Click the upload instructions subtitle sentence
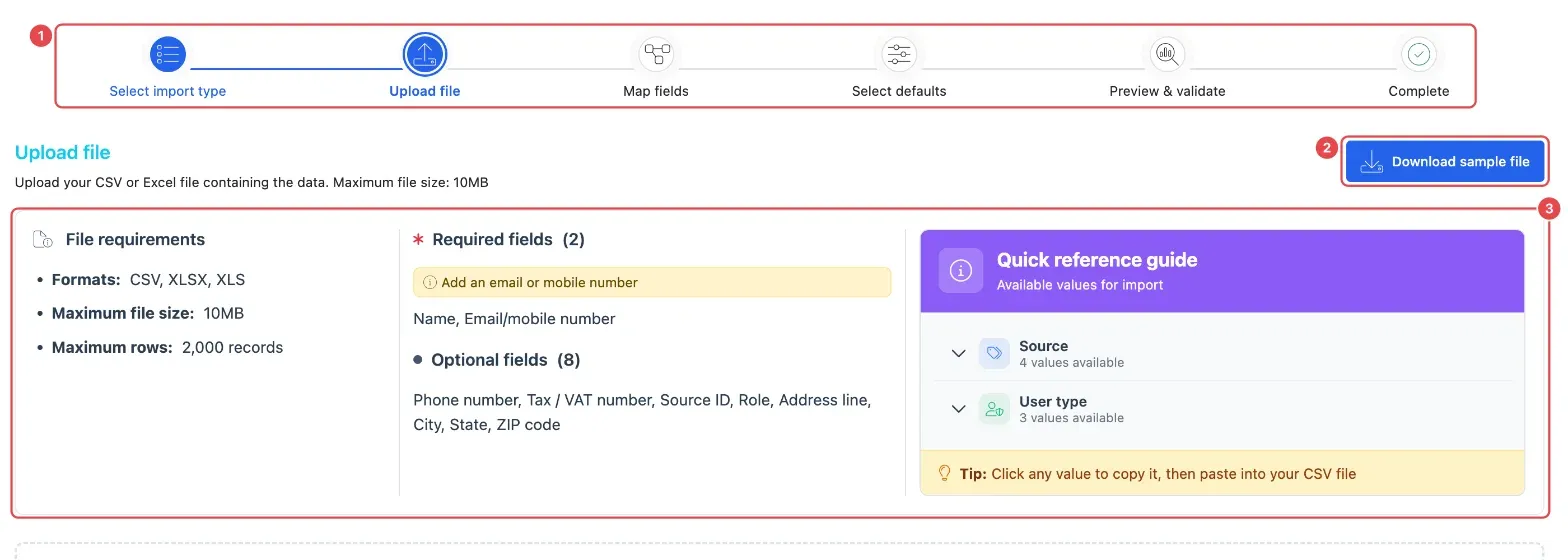 coord(252,183)
